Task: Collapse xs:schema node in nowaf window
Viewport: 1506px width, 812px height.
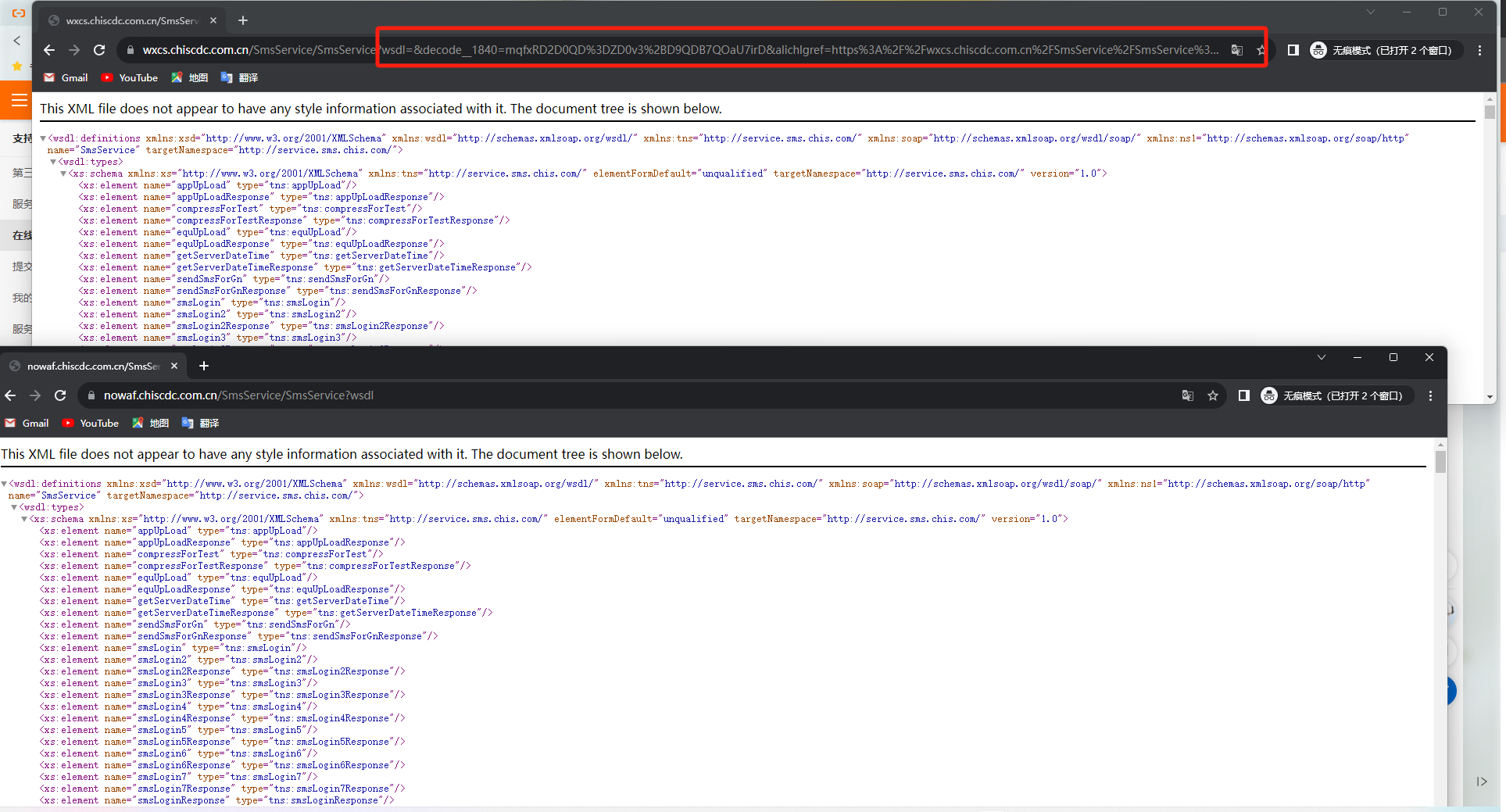Action: pos(24,519)
